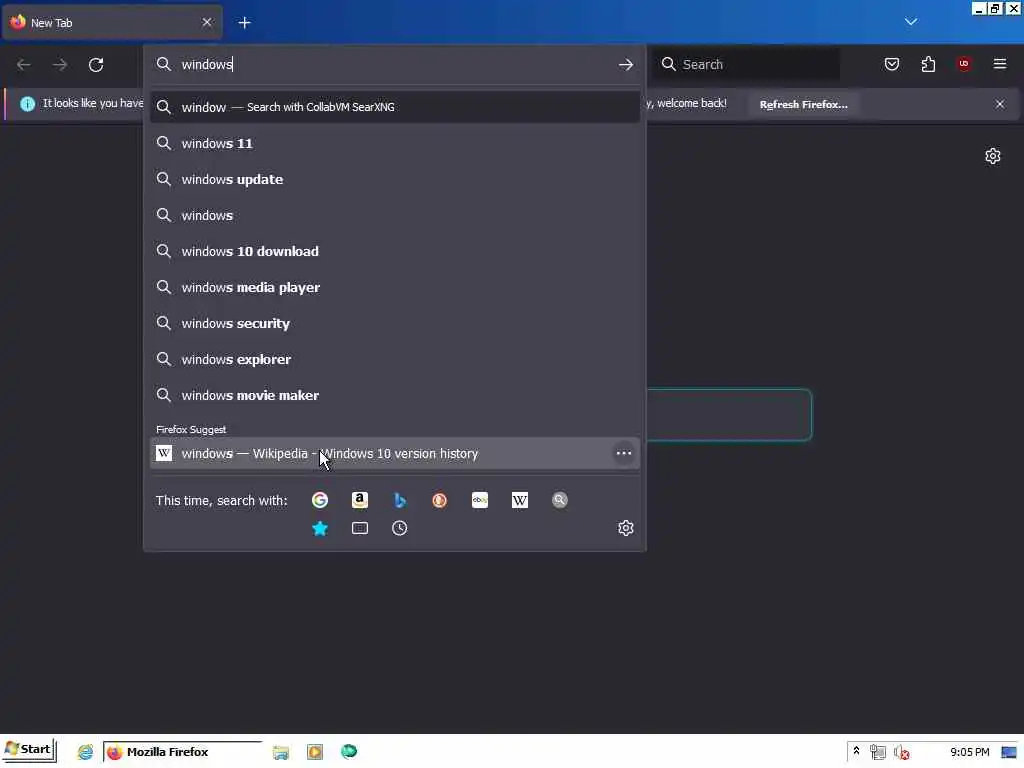
Task: Open options for Wikipedia suggestion row
Action: click(x=624, y=453)
